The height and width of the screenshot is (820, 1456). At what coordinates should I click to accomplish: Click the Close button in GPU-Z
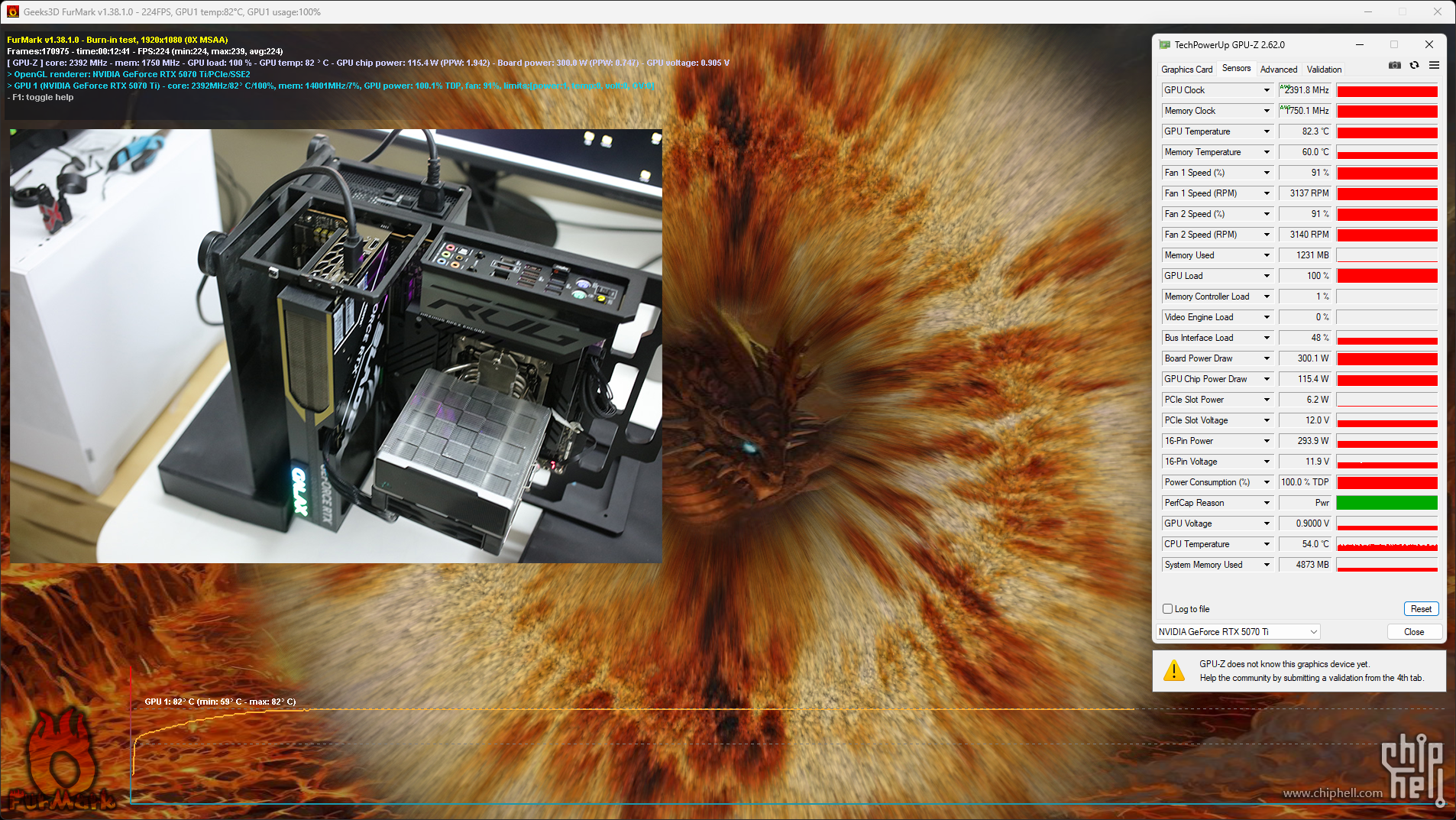point(1414,632)
